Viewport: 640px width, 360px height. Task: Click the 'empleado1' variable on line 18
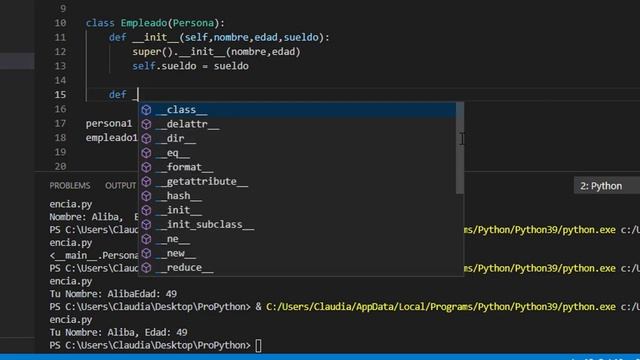tap(111, 138)
